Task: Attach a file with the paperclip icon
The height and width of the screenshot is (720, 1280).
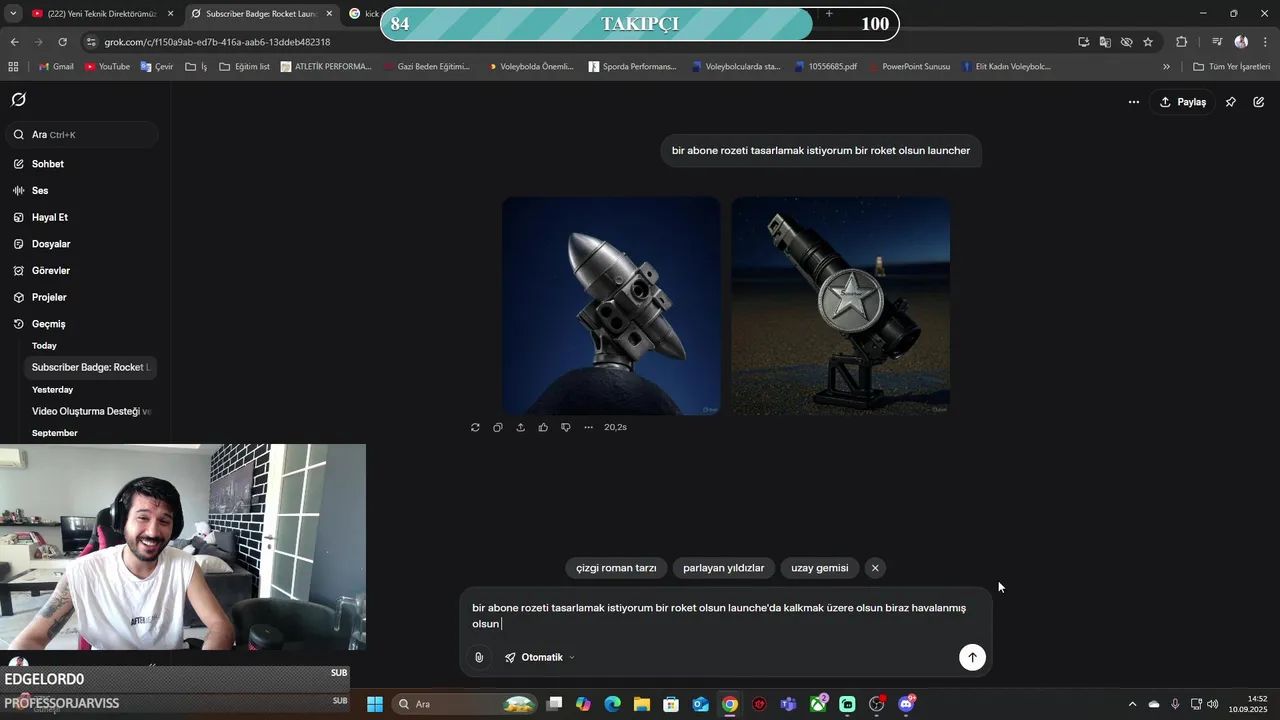Action: click(x=479, y=657)
